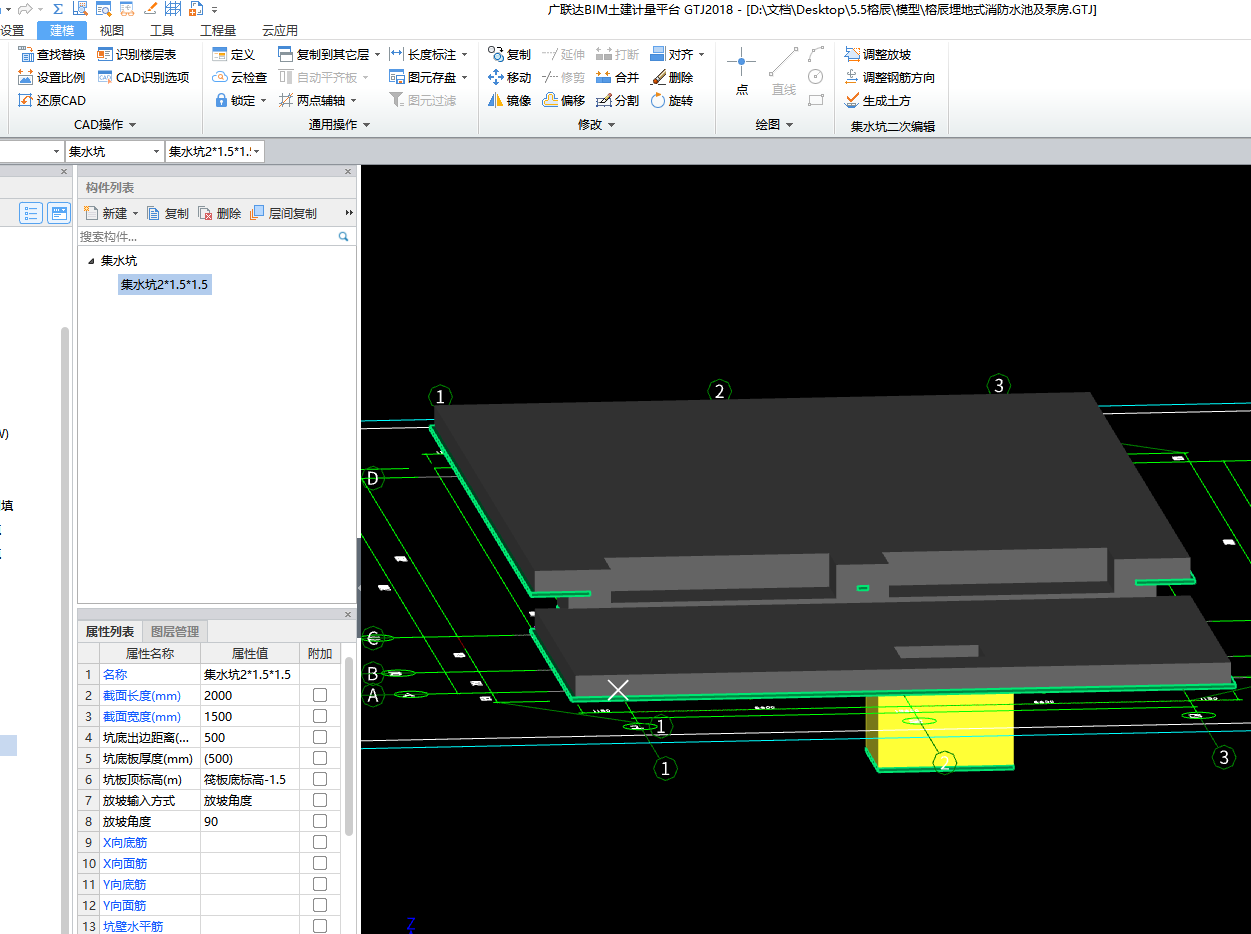Click the search magnifier in 搜索构件 box
The image size is (1251, 934).
343,237
